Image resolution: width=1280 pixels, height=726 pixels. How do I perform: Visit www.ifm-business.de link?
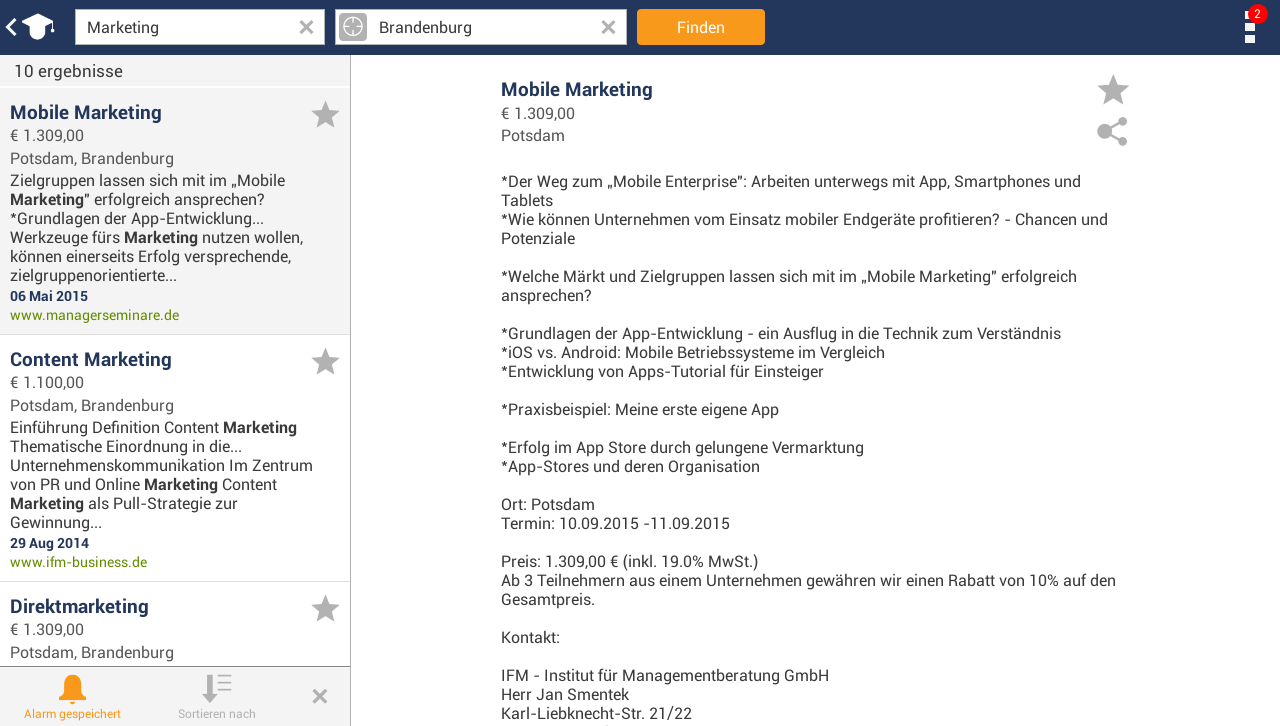coord(78,562)
